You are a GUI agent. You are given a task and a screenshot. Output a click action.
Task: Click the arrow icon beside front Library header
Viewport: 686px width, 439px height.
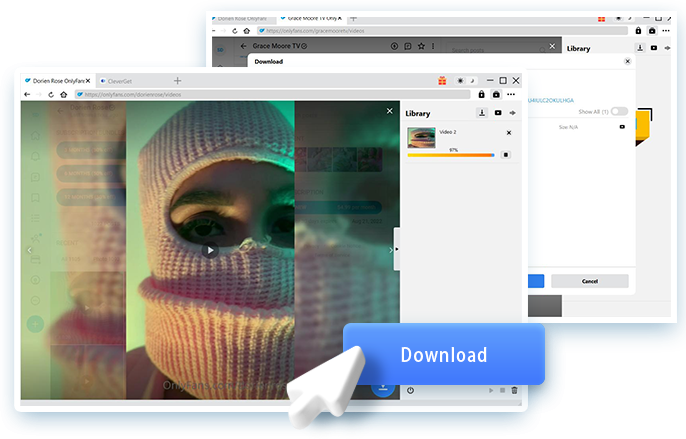512,113
